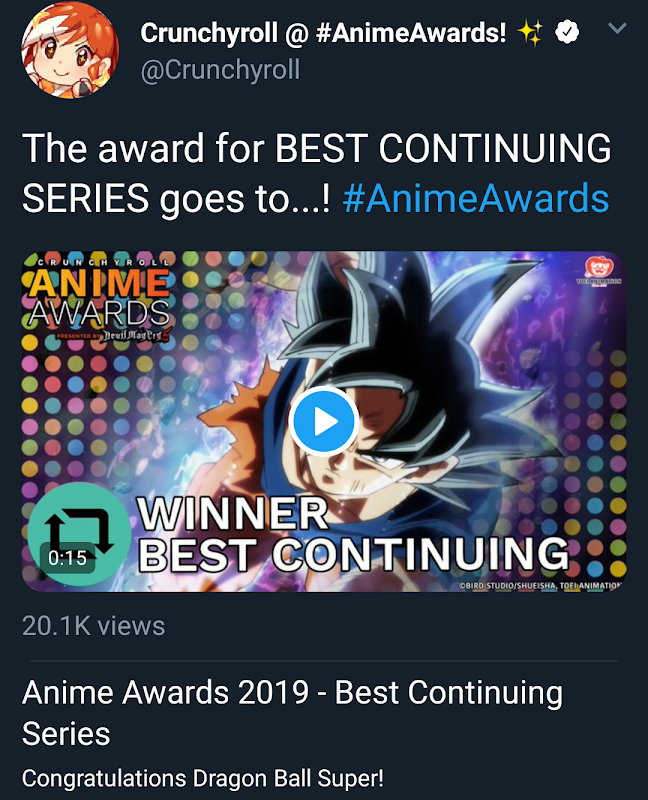Click the Toei Animation logo in video corner
The image size is (648, 800).
[x=601, y=272]
